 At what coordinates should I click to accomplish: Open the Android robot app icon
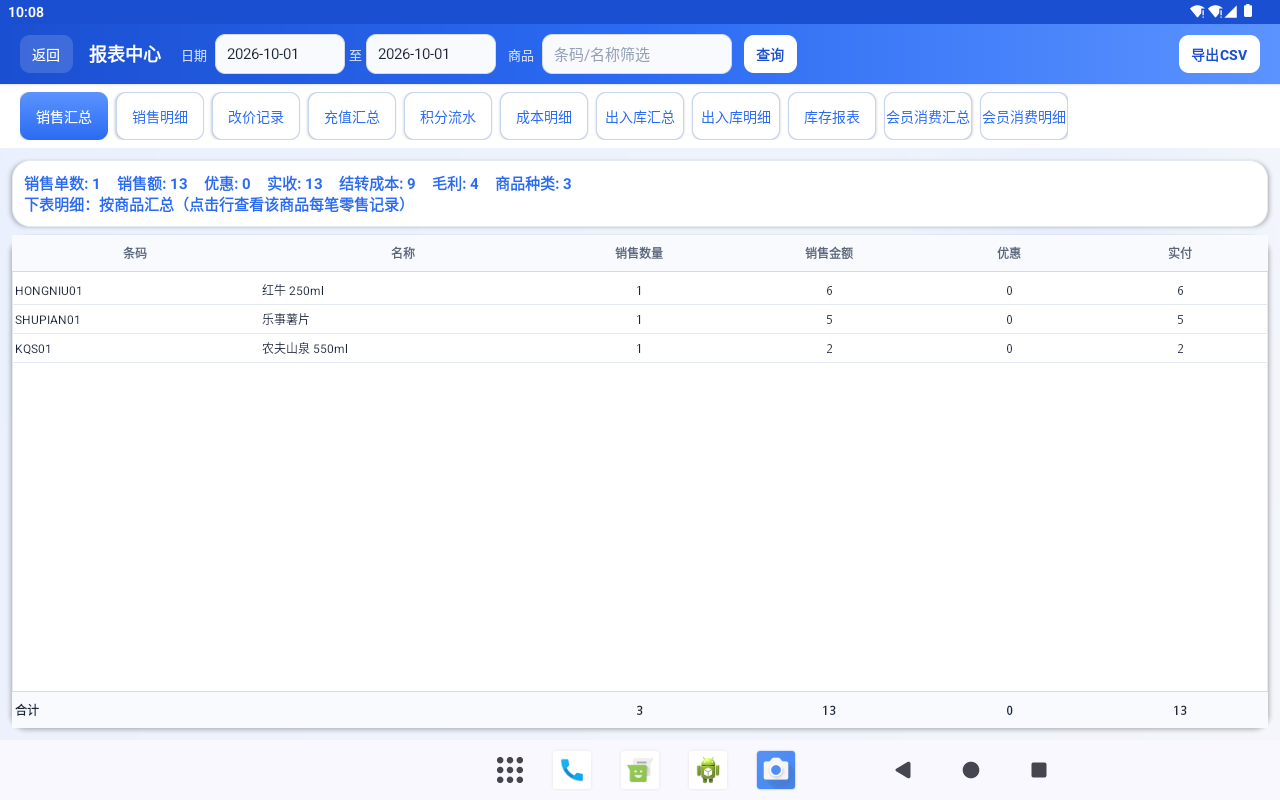pyautogui.click(x=708, y=770)
